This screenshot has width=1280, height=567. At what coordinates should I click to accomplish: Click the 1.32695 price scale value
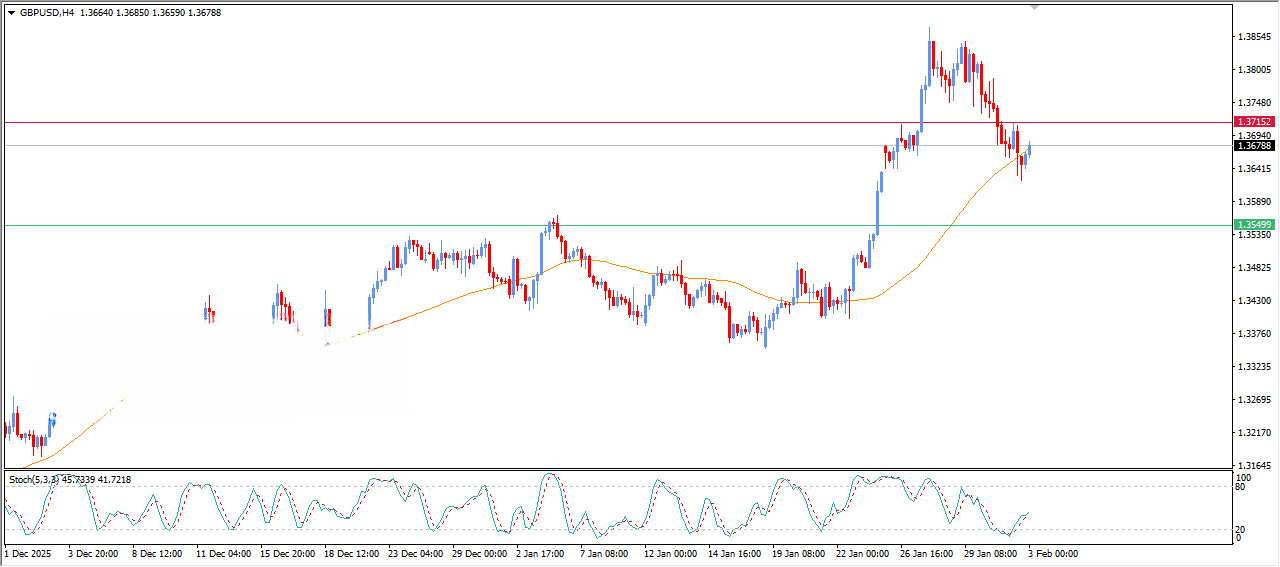click(x=1254, y=400)
